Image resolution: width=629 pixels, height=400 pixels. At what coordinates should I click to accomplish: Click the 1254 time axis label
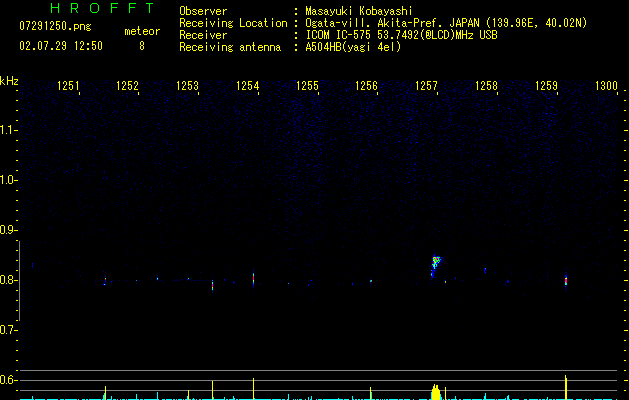pos(248,86)
